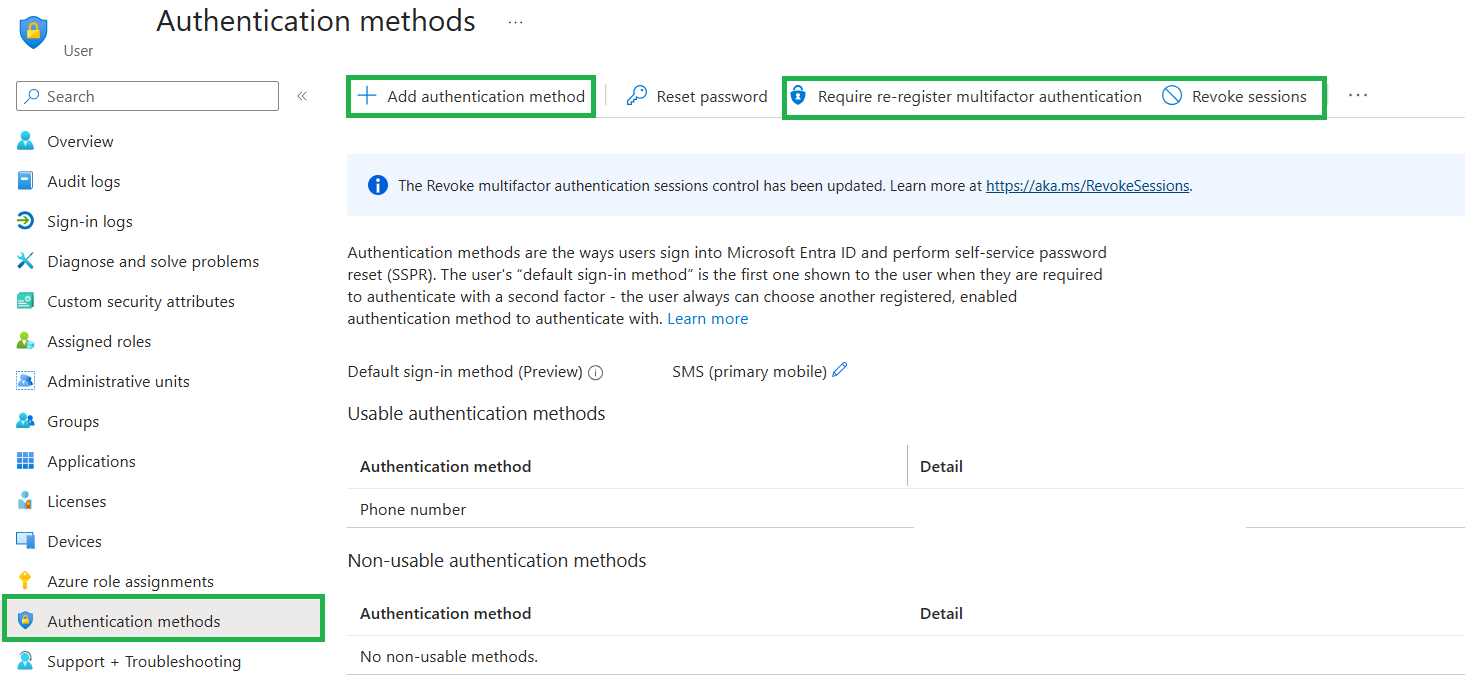Viewport: 1465px width, 692px height.
Task: Click the Usable authentication methods heading
Action: [x=477, y=413]
